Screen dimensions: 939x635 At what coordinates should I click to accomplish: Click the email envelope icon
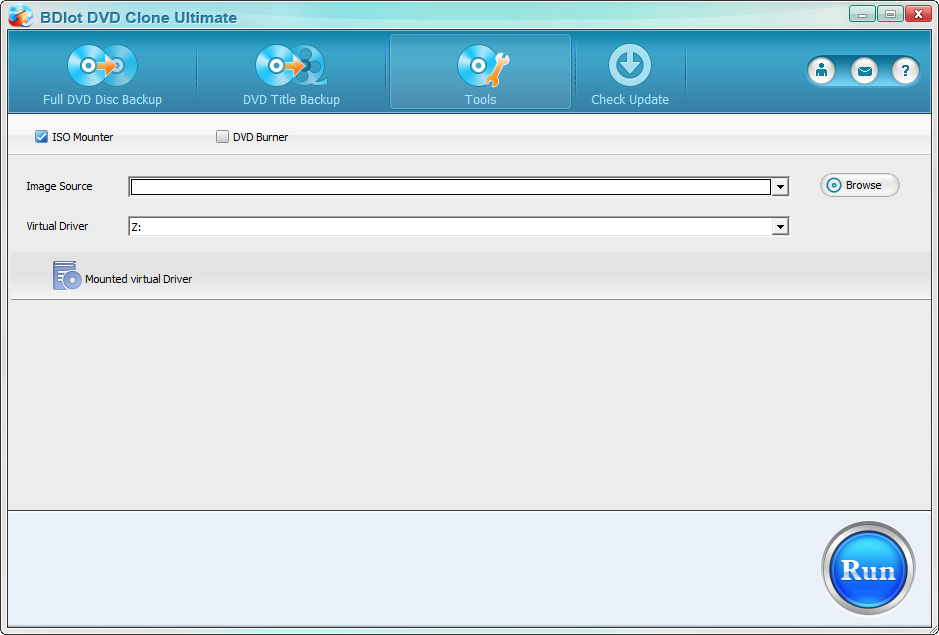864,71
